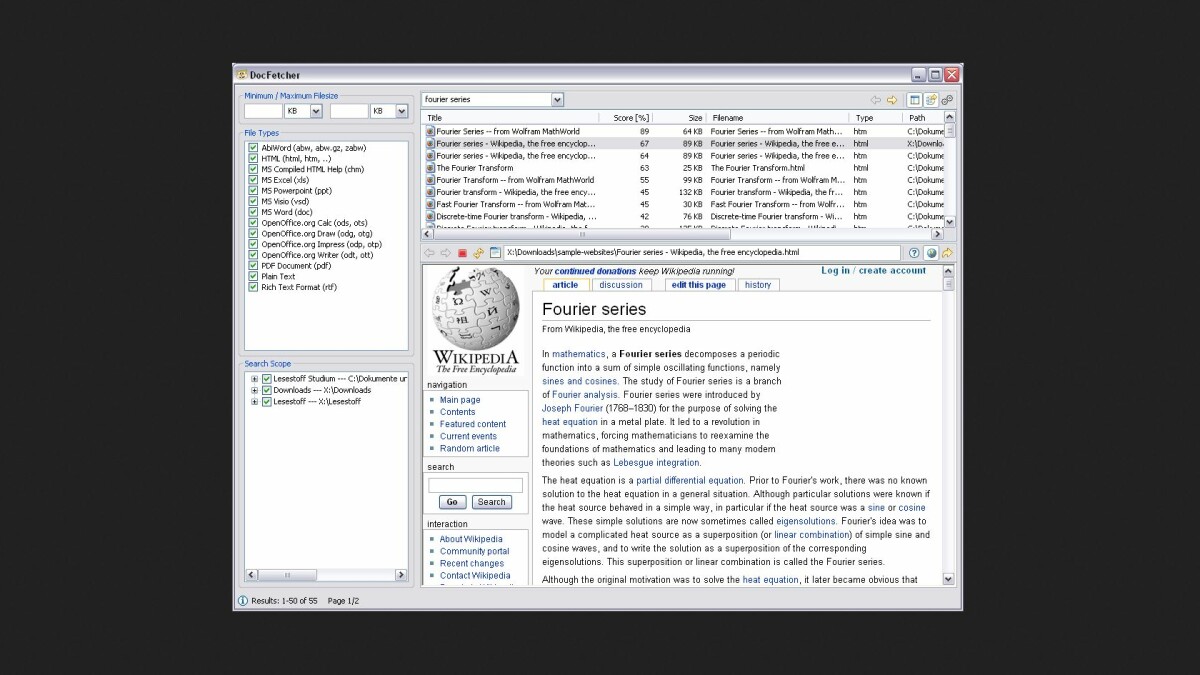Uncheck the PDF Document file type
Screen dimensions: 1200x675
click(253, 265)
